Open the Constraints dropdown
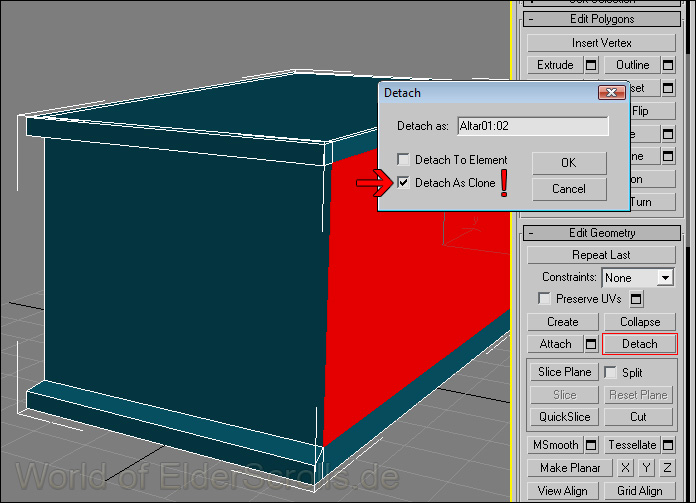 tap(665, 278)
